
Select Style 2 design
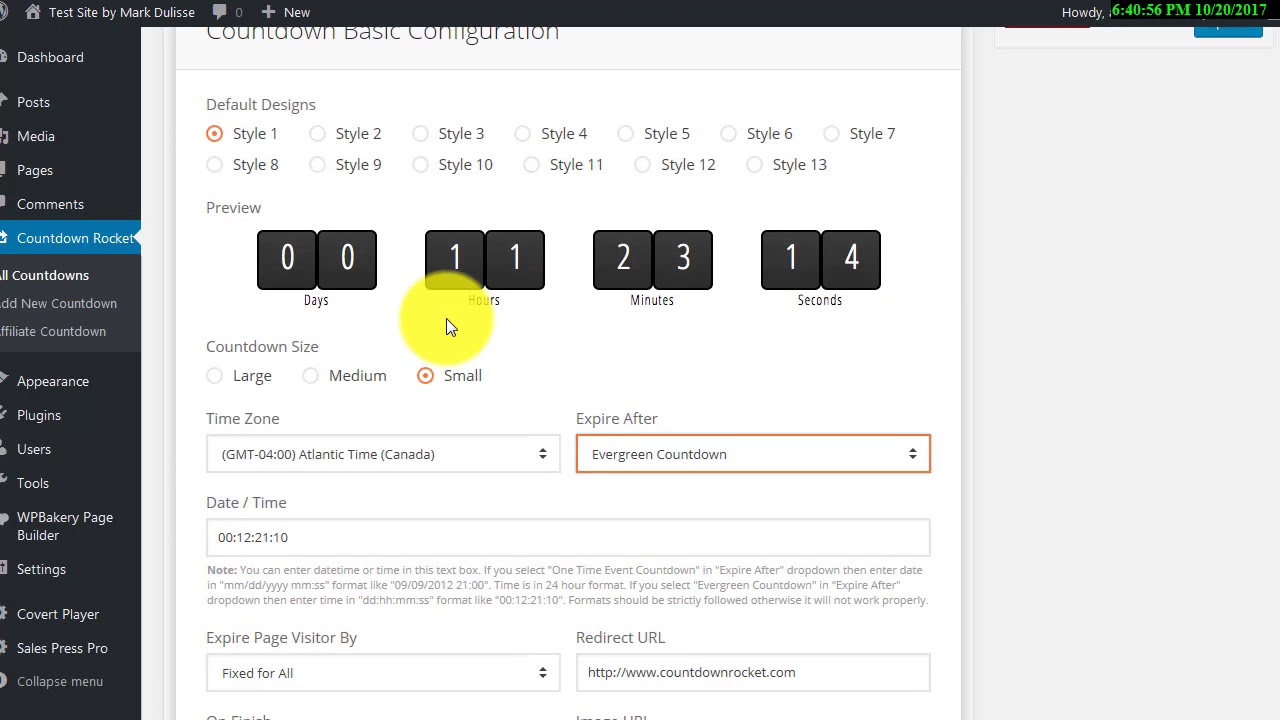[x=317, y=133]
